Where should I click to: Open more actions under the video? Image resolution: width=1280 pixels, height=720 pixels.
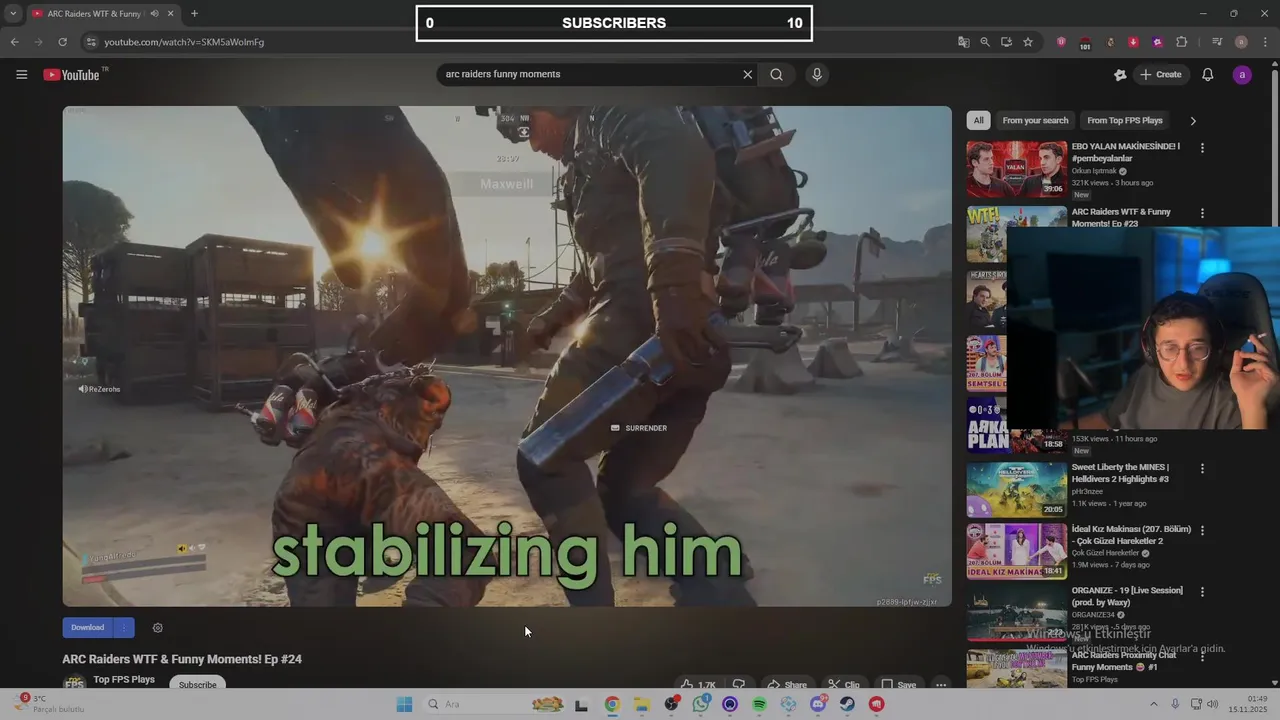[x=941, y=685]
